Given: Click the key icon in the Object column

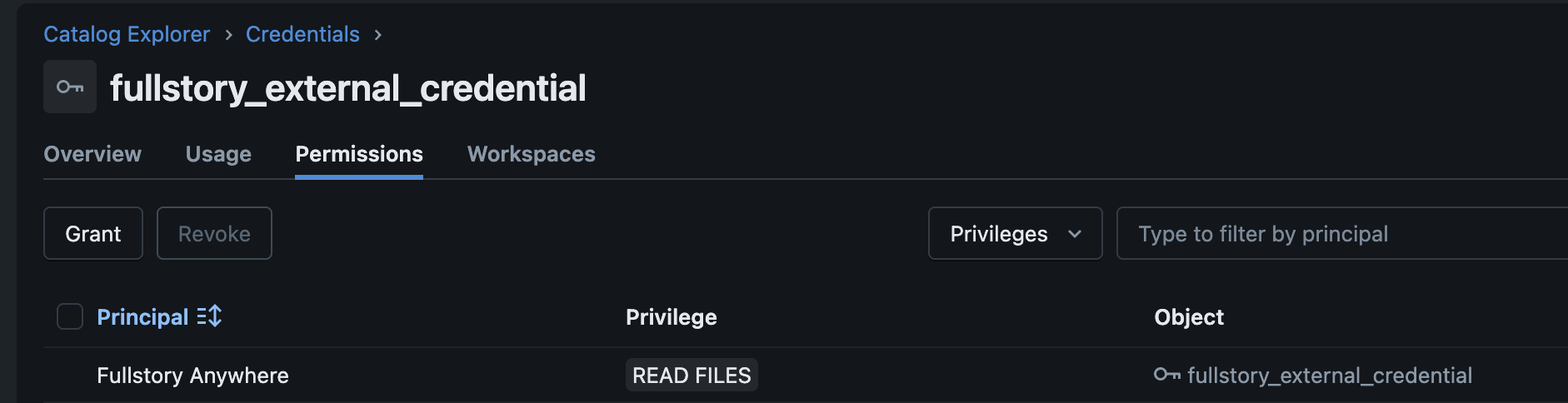Looking at the screenshot, I should click(x=1166, y=375).
